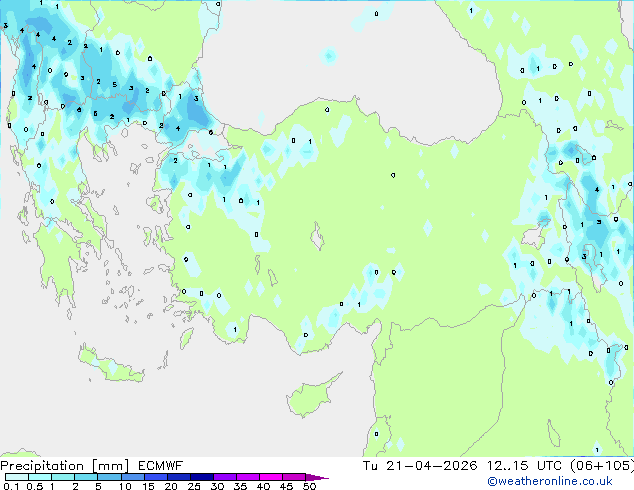Click legend scale label '25'
Viewport: 634px width, 490px height.
click(x=194, y=486)
